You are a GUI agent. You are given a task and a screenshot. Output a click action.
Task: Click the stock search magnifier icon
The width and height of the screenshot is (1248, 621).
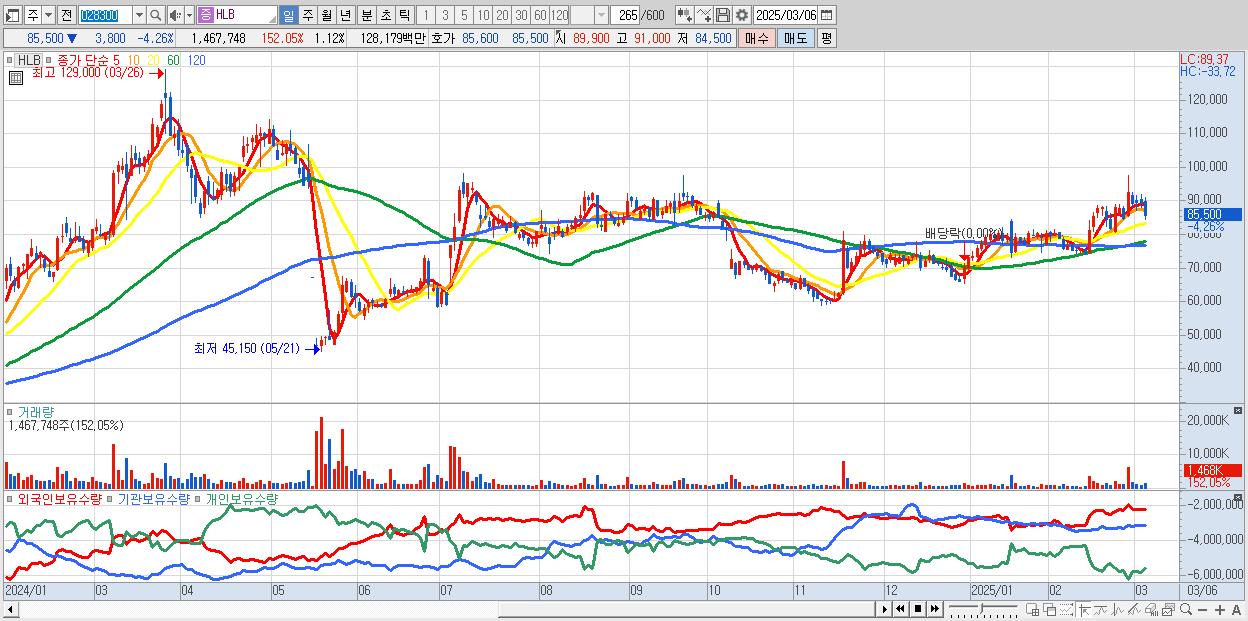click(155, 15)
